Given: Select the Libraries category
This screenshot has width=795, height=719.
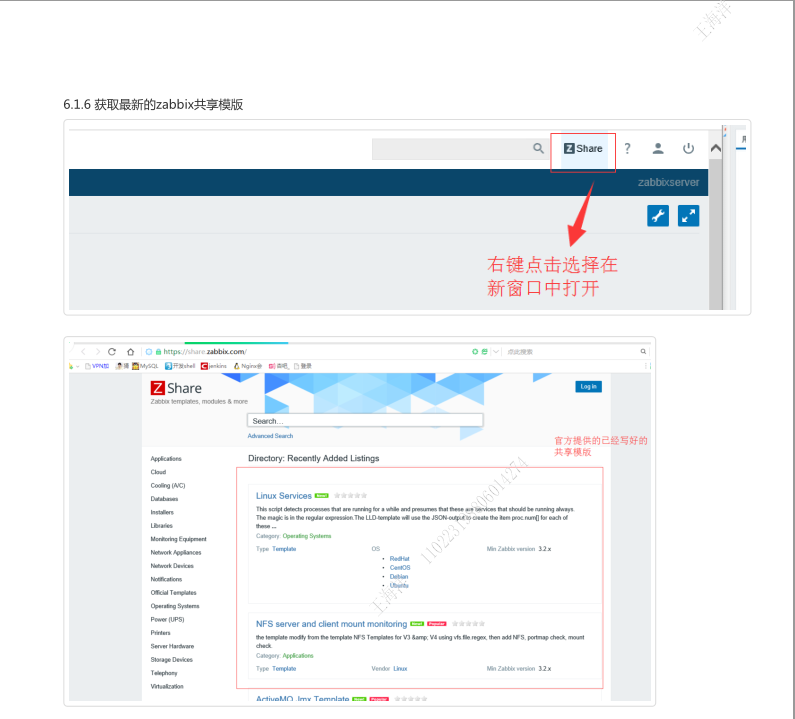Looking at the screenshot, I should pyautogui.click(x=161, y=526).
